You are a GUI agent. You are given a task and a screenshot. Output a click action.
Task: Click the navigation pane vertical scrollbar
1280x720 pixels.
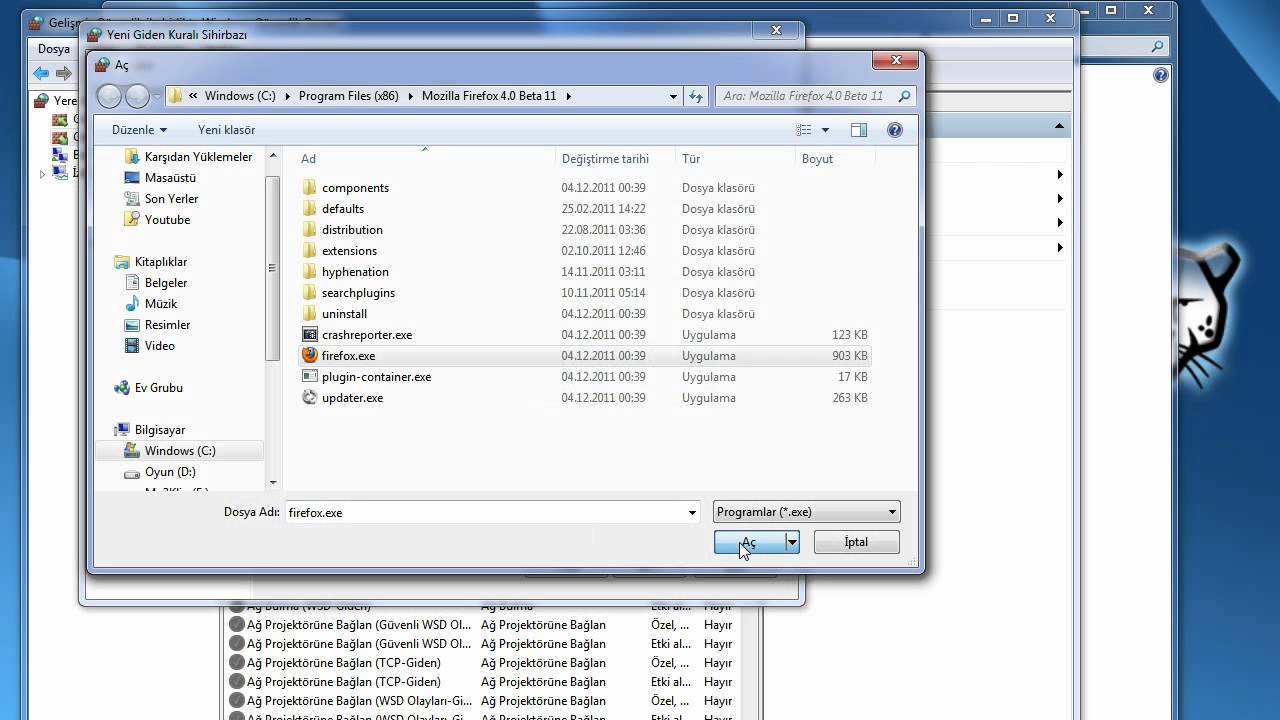(x=272, y=268)
